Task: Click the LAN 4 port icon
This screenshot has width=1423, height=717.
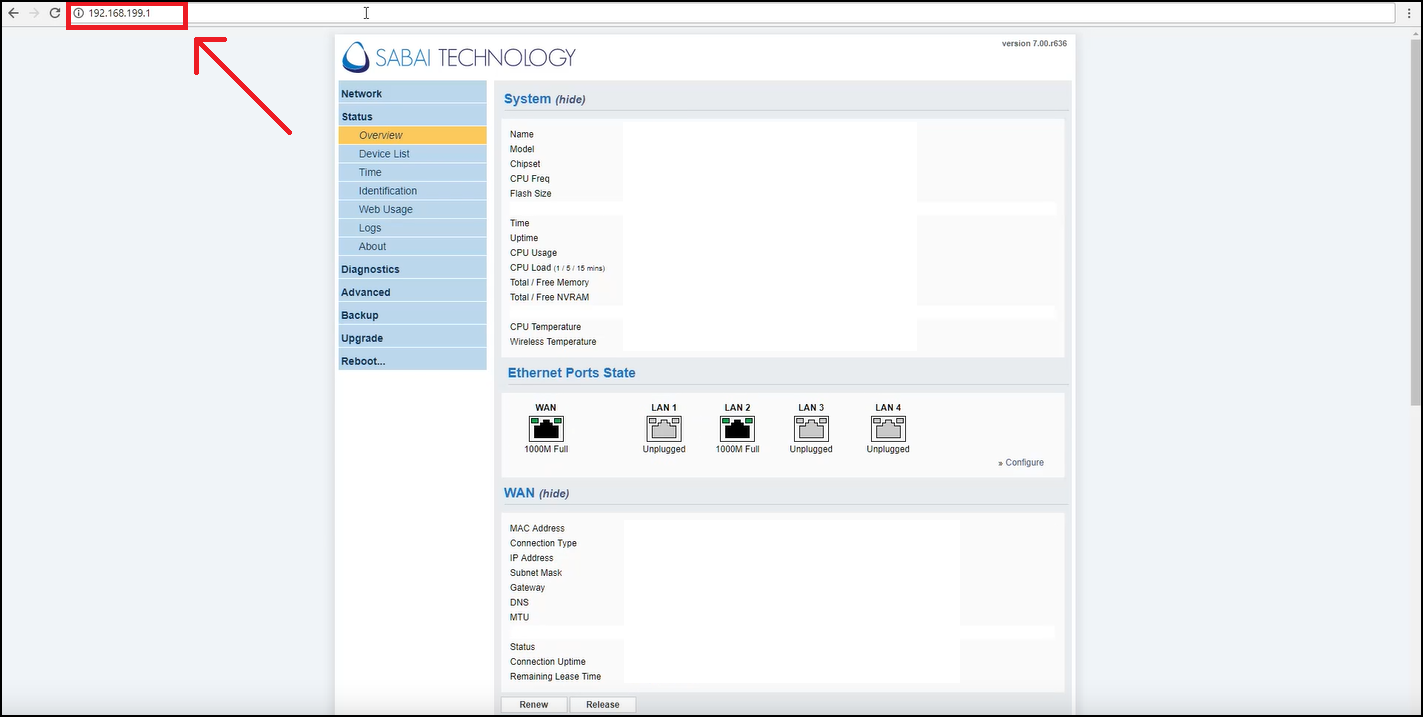Action: click(888, 429)
